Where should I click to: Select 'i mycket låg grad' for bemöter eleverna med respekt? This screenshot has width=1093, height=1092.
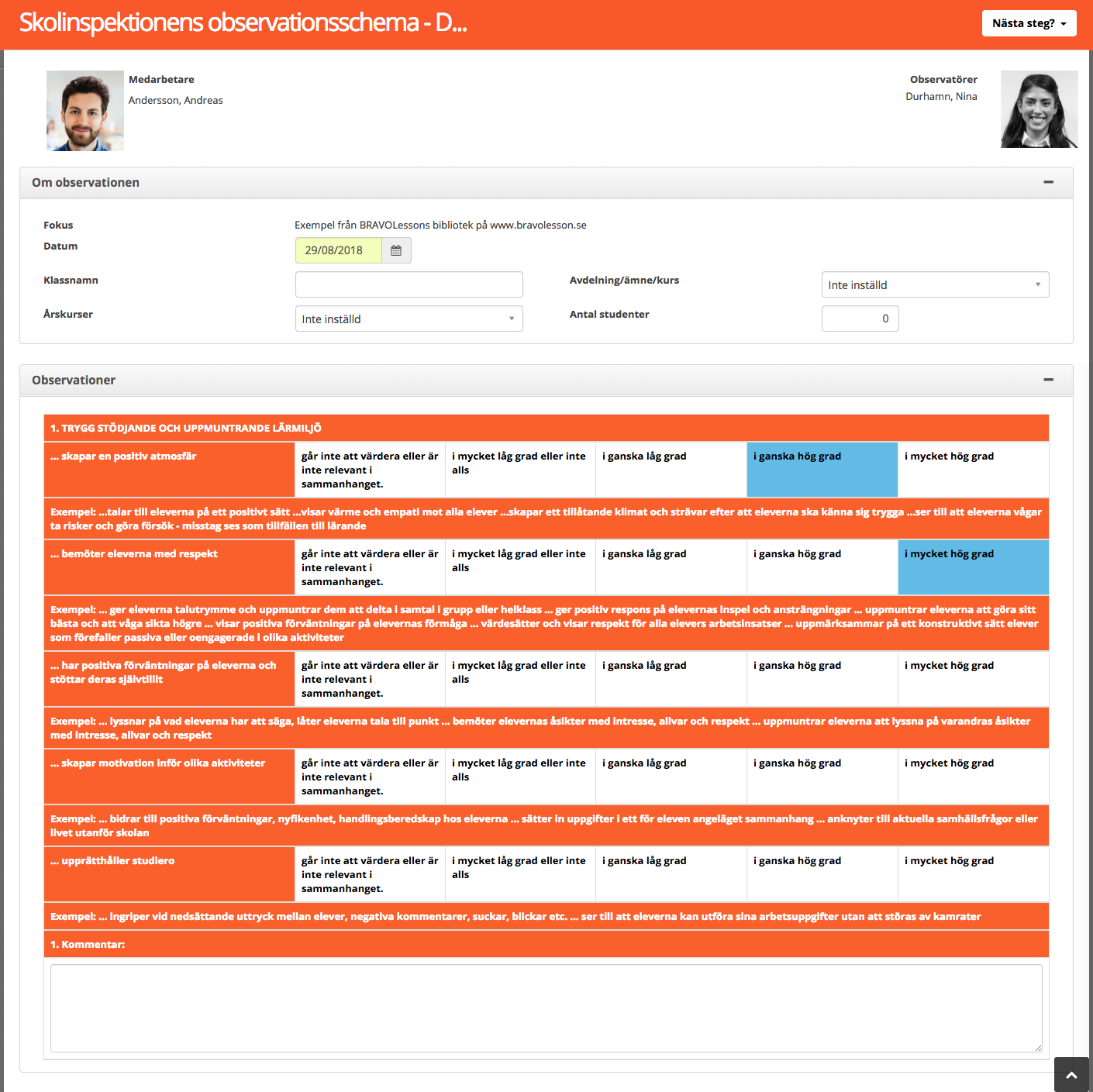tap(520, 567)
